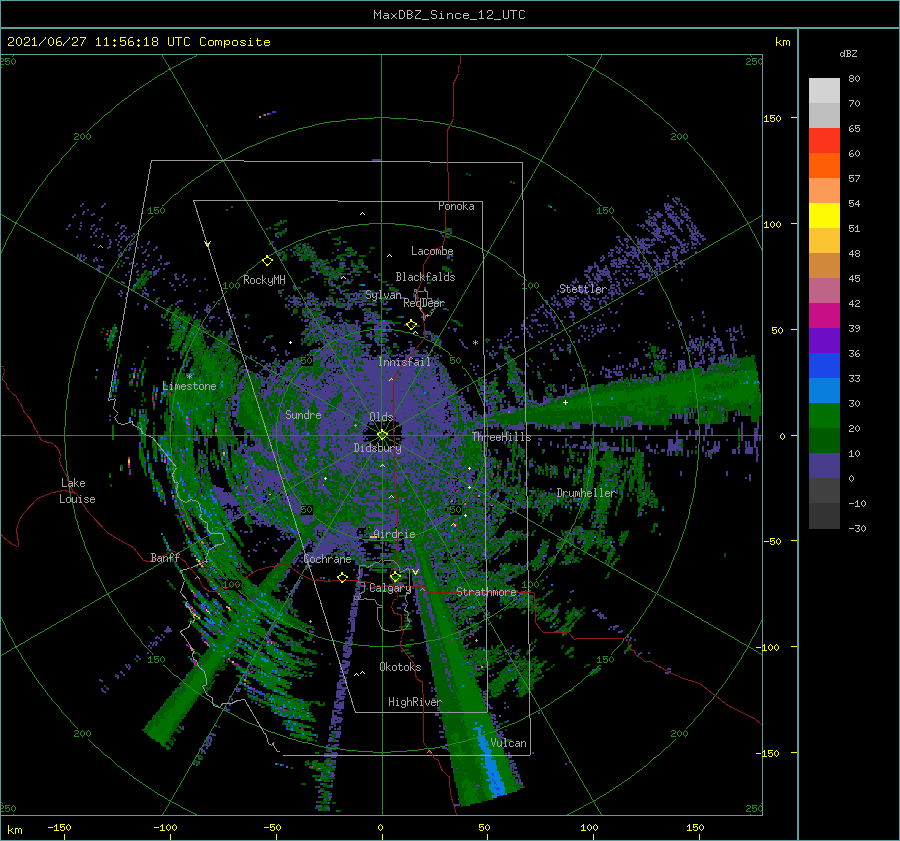Click the Cochrane city label

[x=327, y=559]
